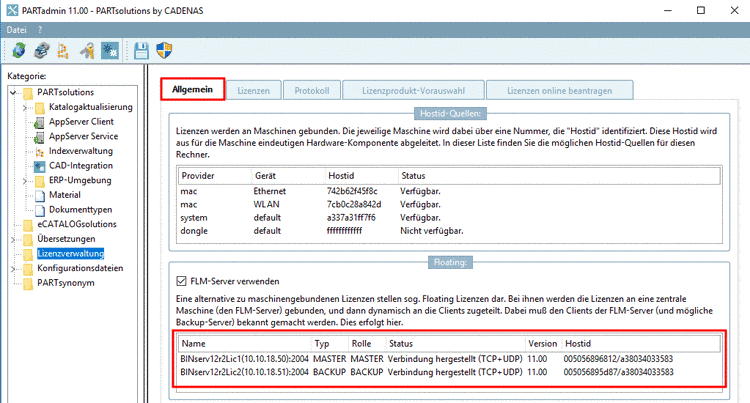Click the Indexverwaltung tree icon
This screenshot has width=750, height=403.
point(40,152)
